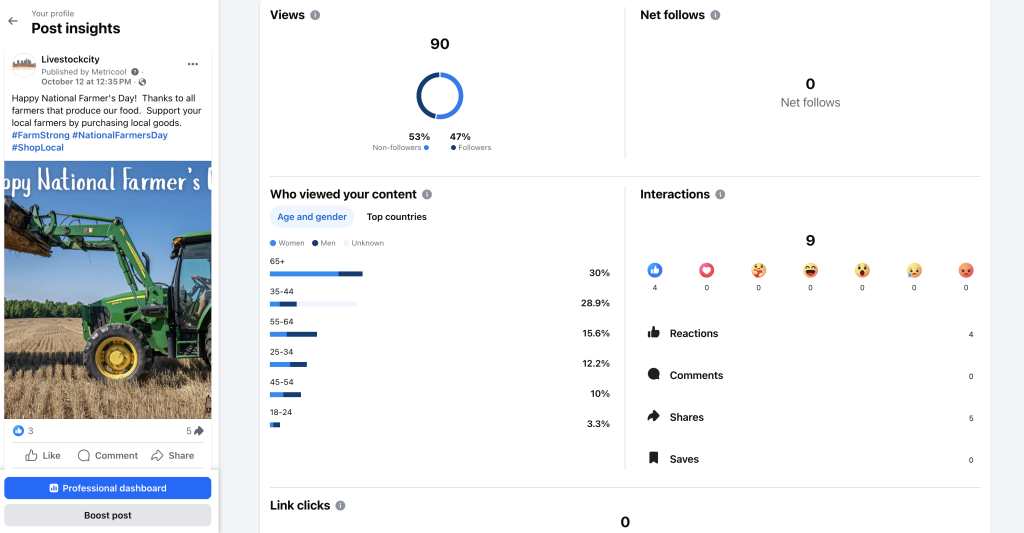
Task: Click the Link clicks info icon
Action: click(340, 506)
